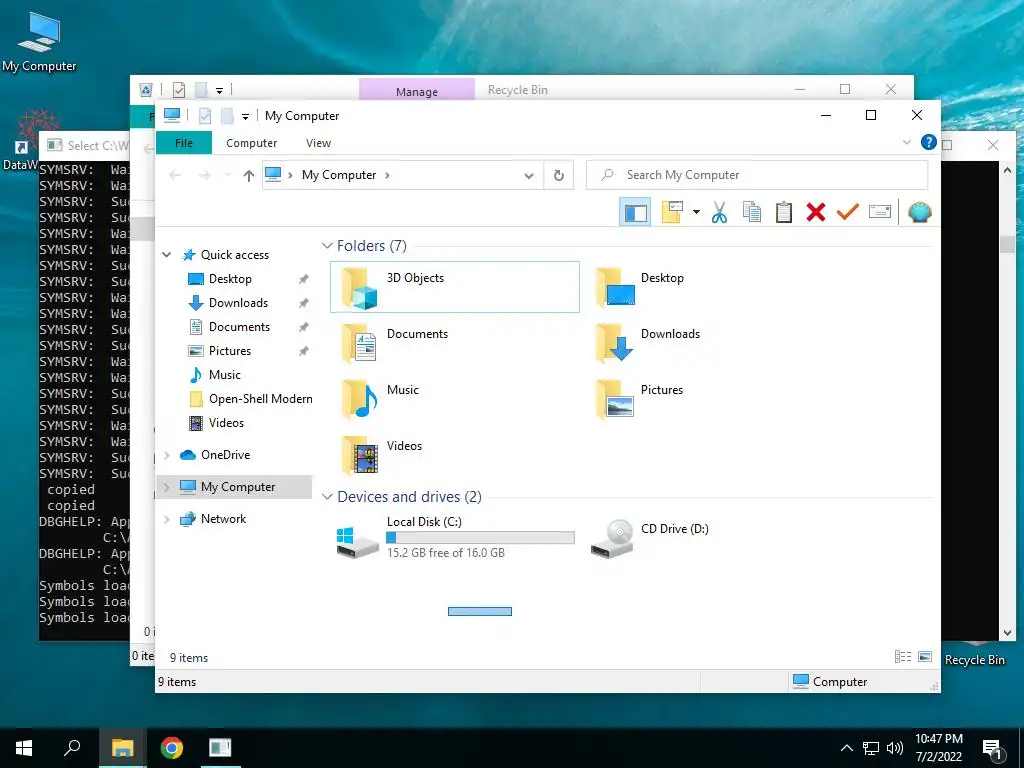Open the volume speaker tray icon
The image size is (1024, 768).
pos(895,748)
